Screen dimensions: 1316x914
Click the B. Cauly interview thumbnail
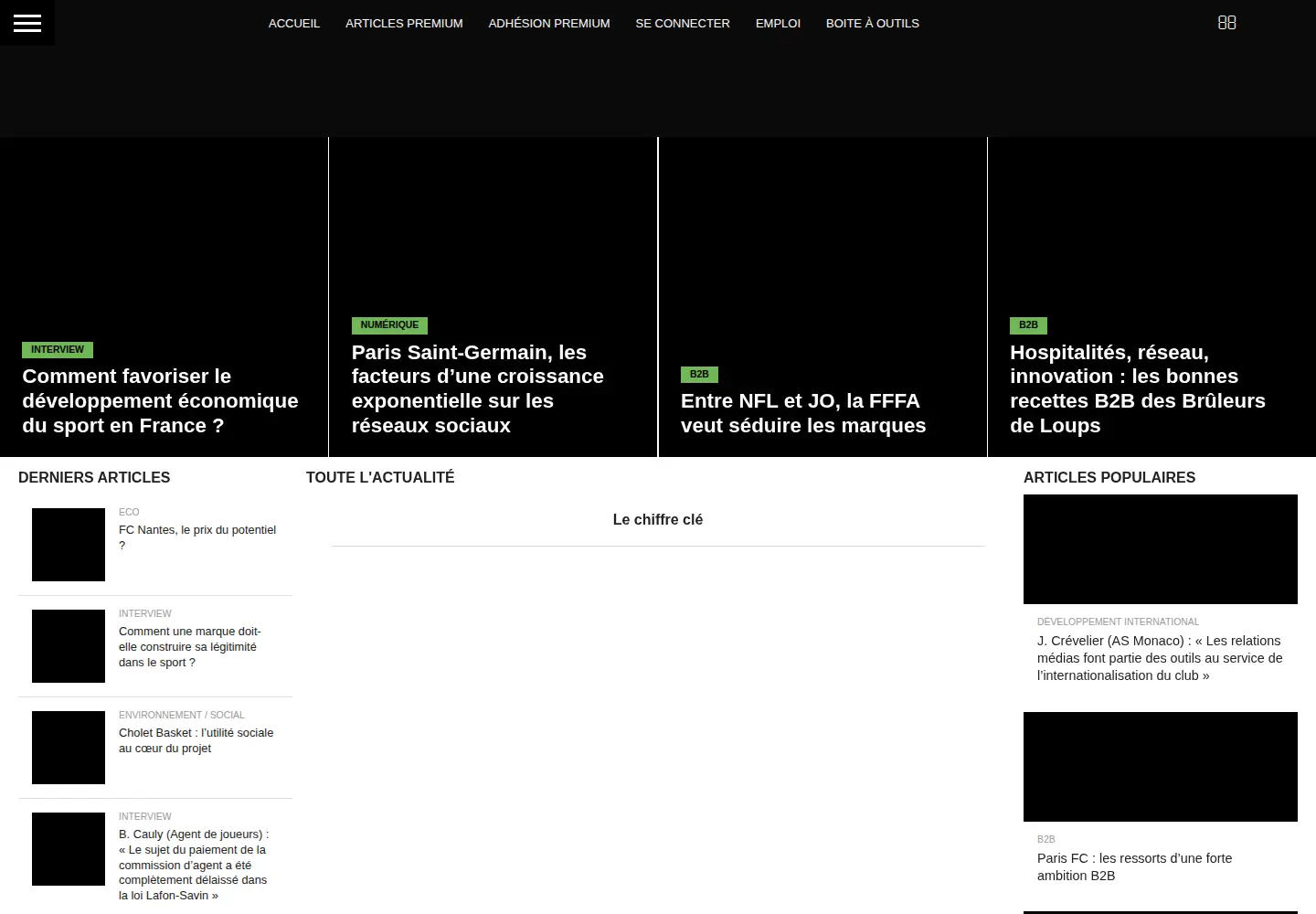[69, 849]
